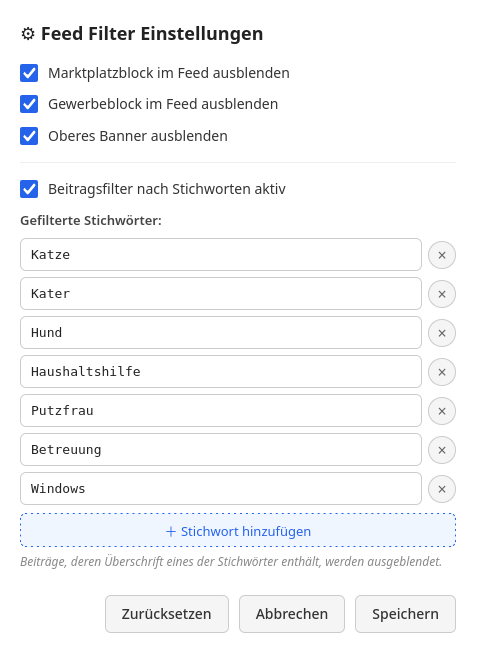The image size is (477, 649).
Task: Delete the Haushaltshilfe keyword with X
Action: pos(442,372)
